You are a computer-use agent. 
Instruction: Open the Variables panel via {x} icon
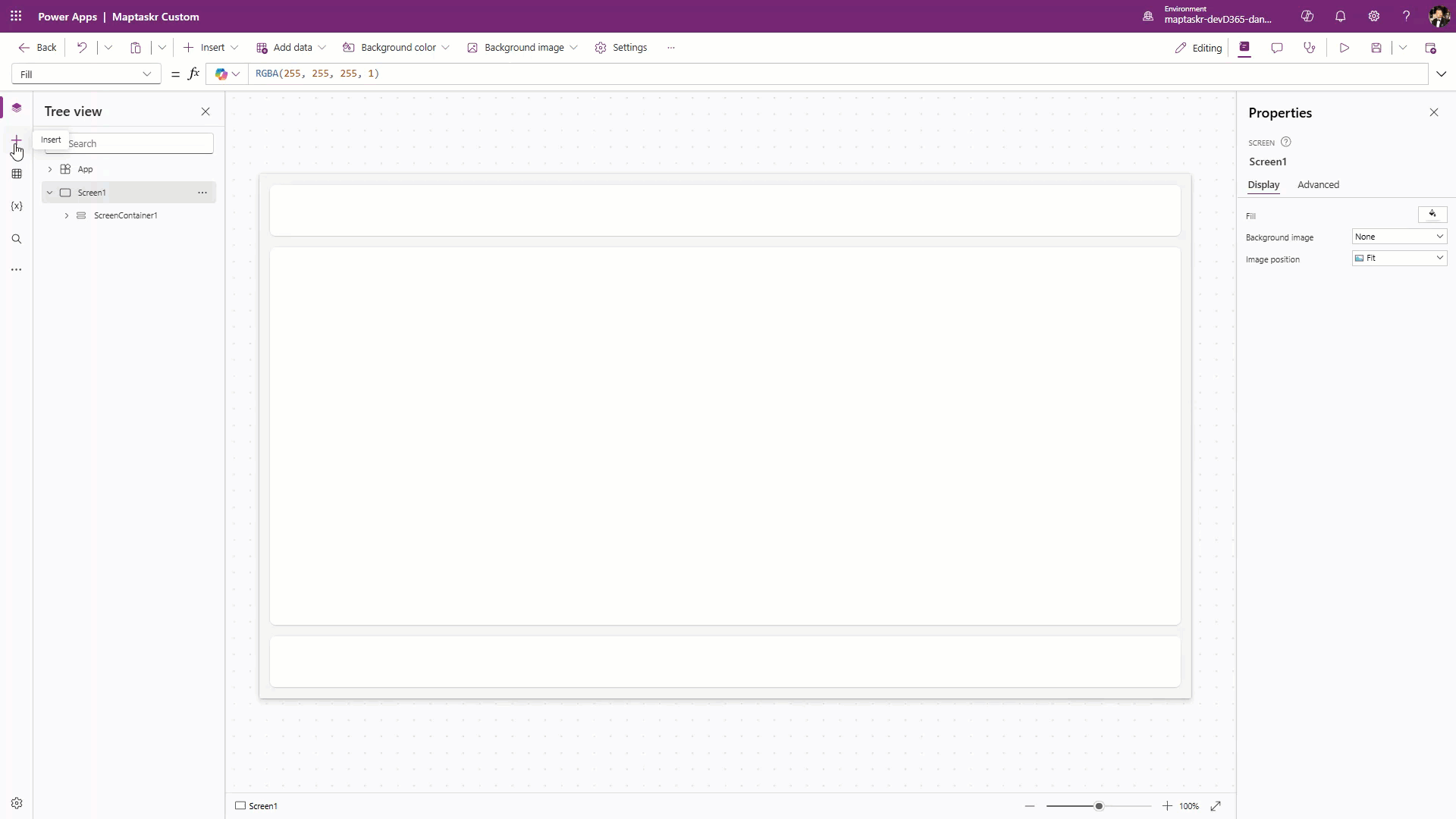click(x=17, y=206)
